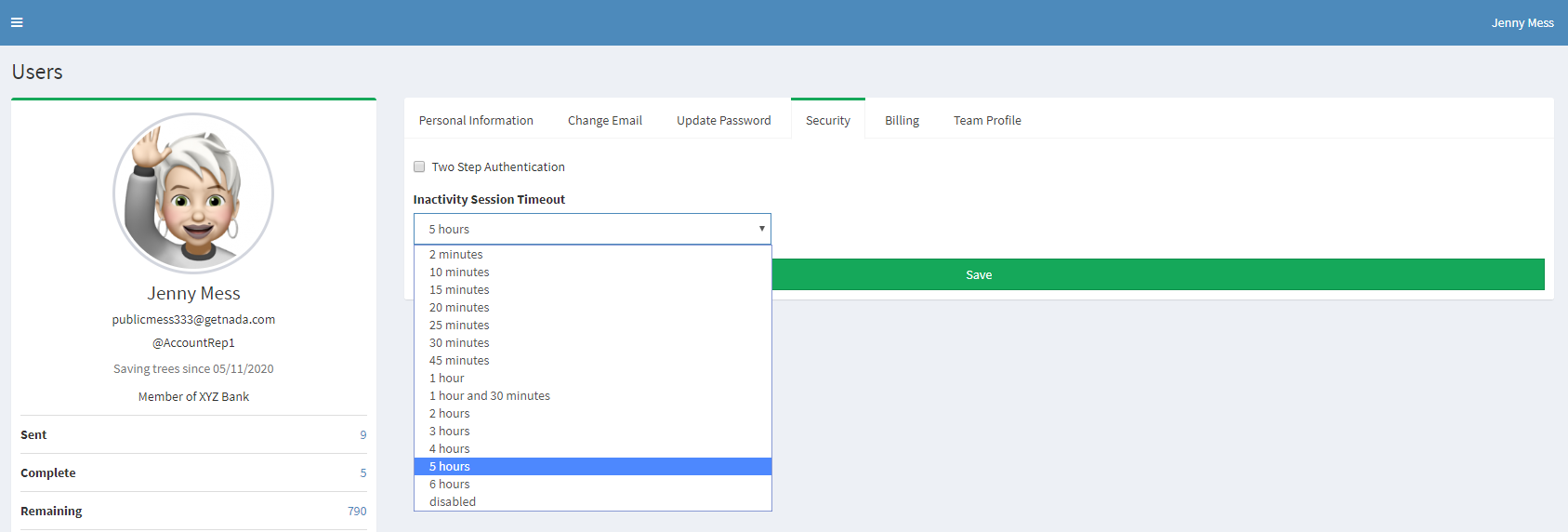Select the 1 hour option

[593, 378]
